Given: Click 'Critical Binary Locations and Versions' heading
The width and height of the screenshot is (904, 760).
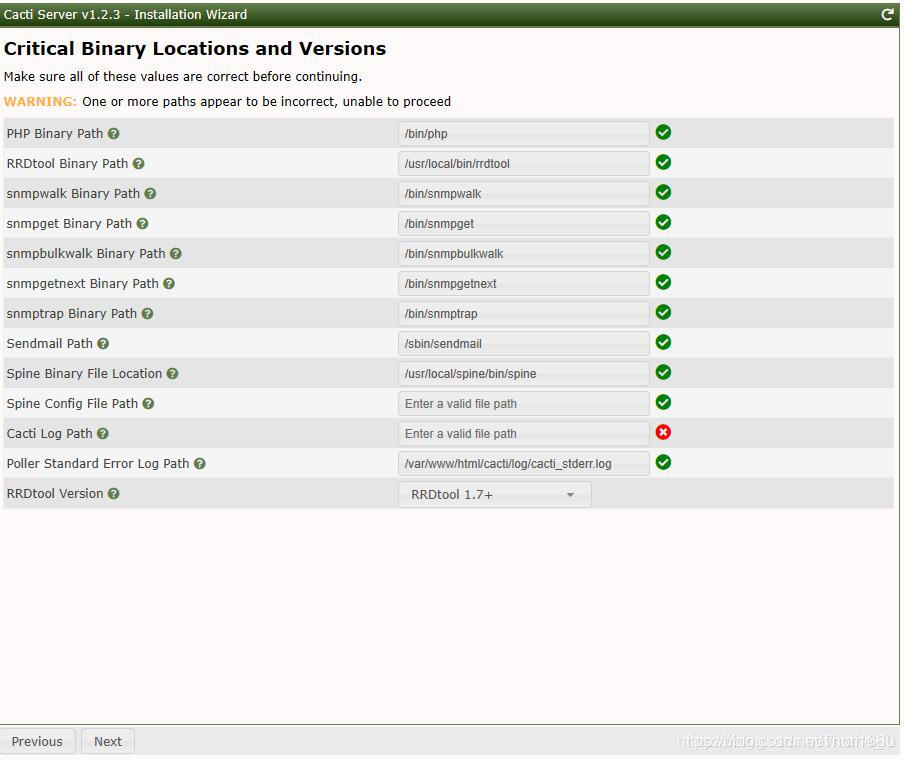Looking at the screenshot, I should pyautogui.click(x=195, y=48).
